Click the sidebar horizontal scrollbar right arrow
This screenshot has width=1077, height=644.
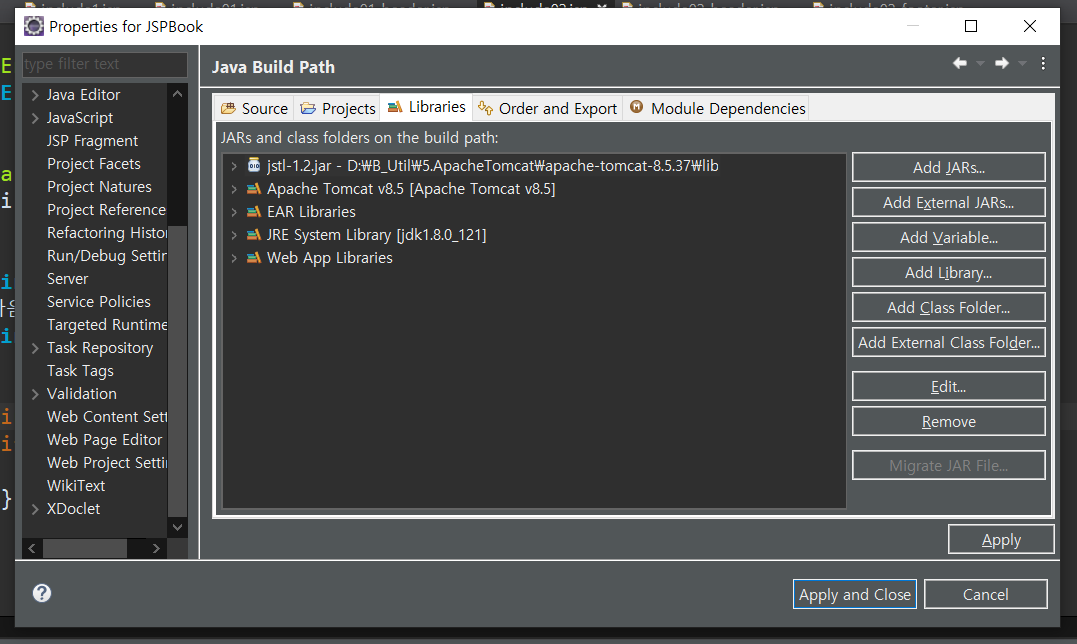158,548
